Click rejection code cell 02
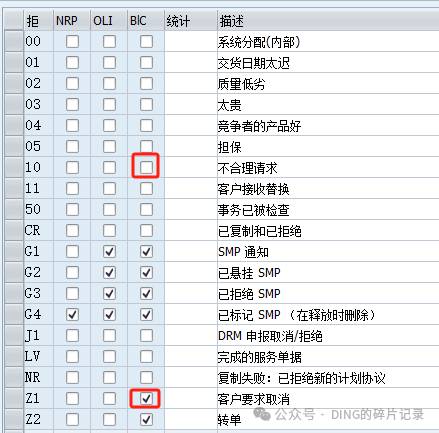 (39, 83)
